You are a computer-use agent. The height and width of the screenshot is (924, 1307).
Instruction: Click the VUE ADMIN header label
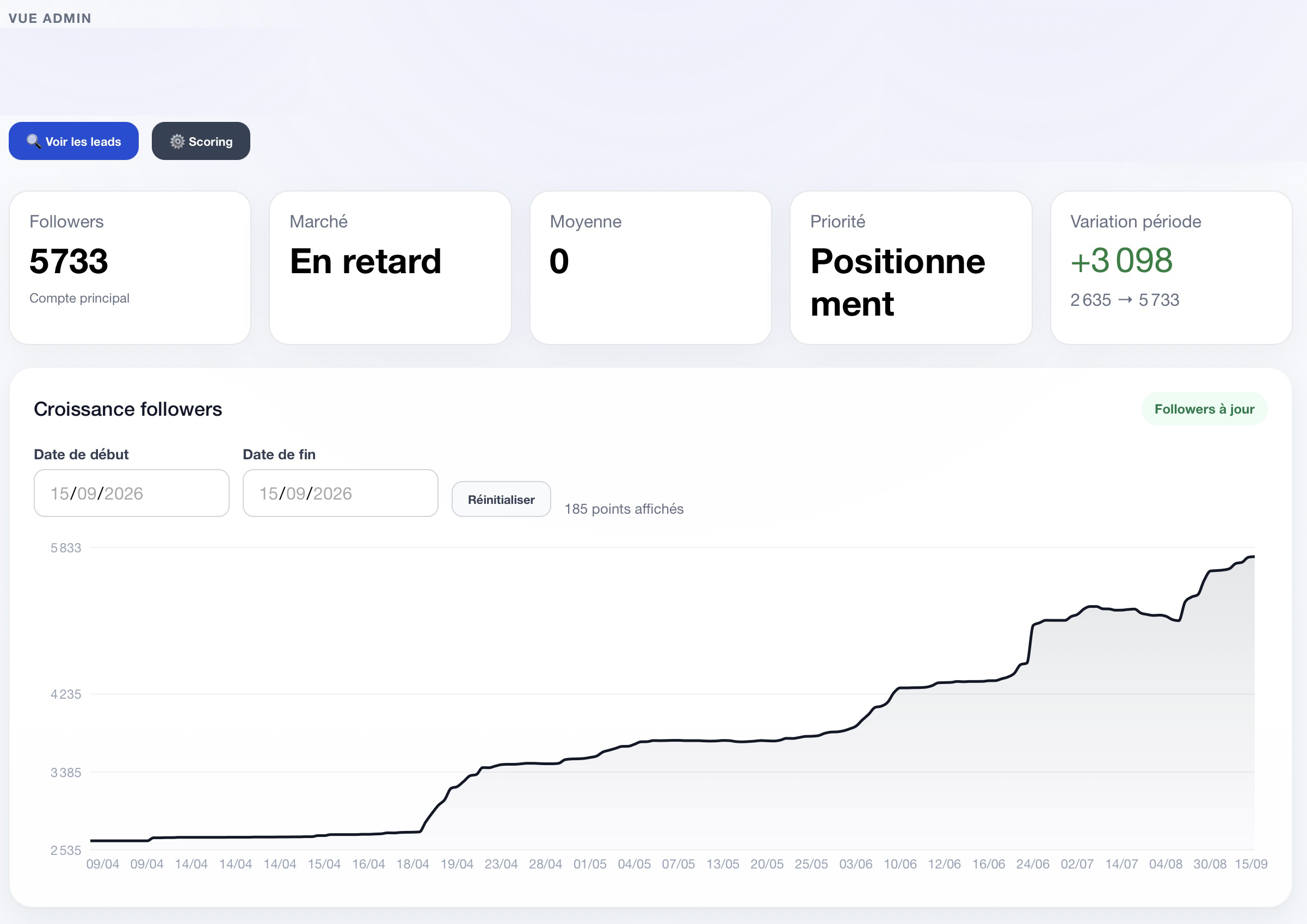pyautogui.click(x=50, y=18)
